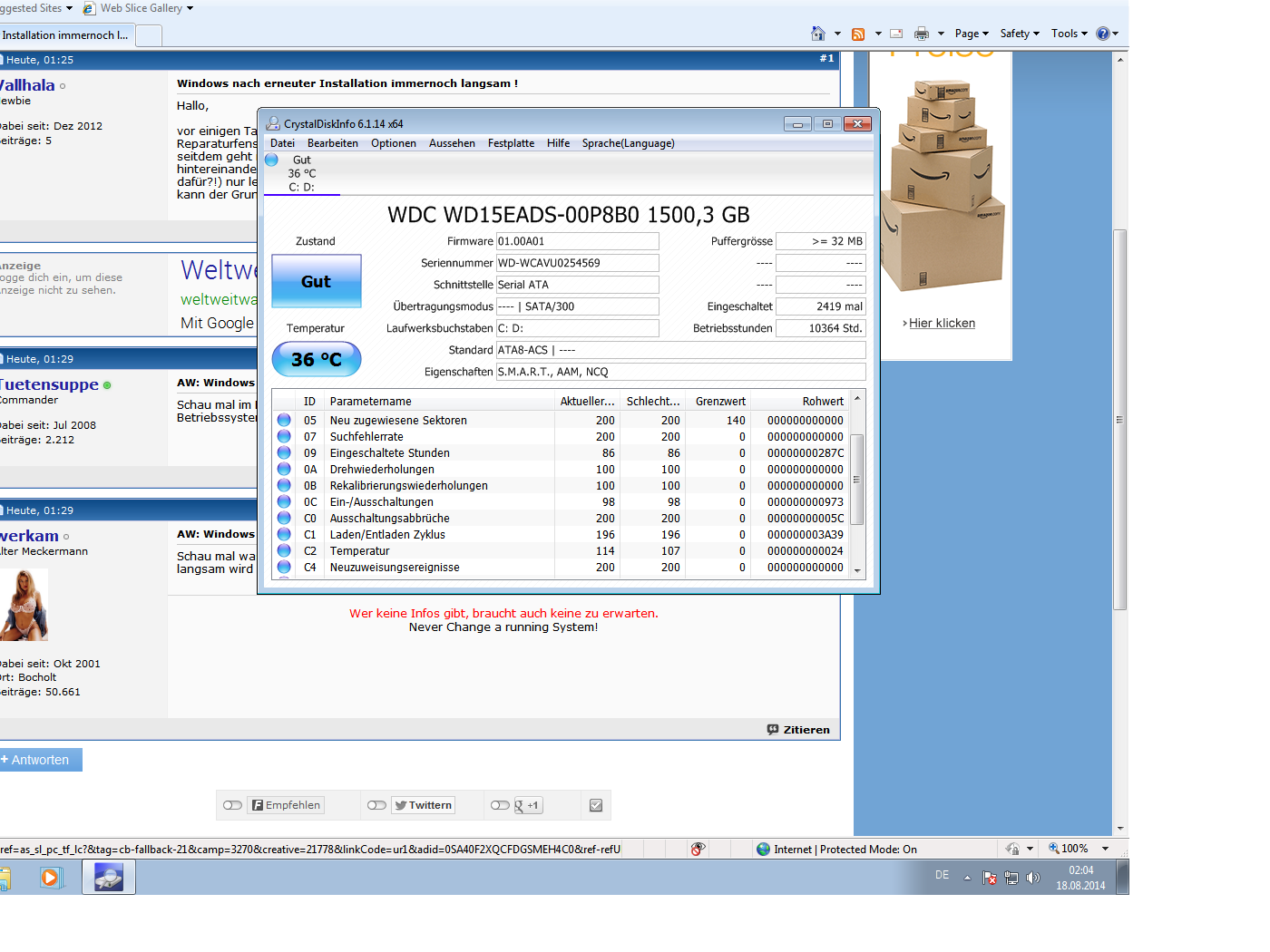The width and height of the screenshot is (1270, 952).
Task: Click the Web Slice Gallery favorites icon
Action: pyautogui.click(x=89, y=8)
